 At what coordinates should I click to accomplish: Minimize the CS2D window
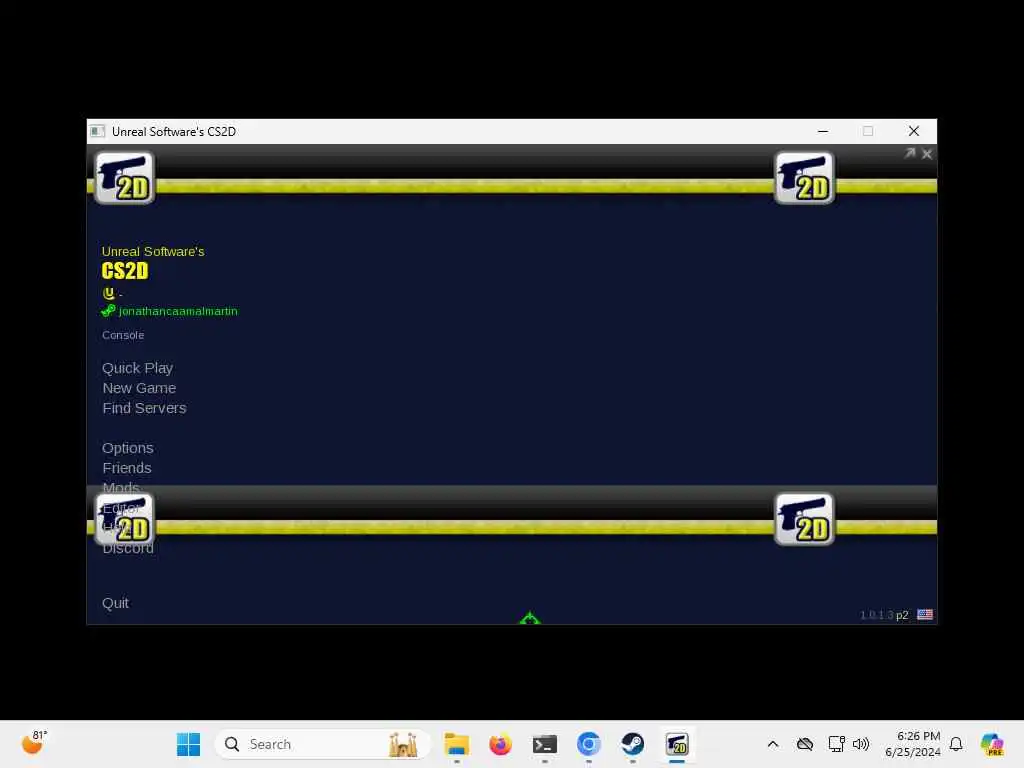(823, 131)
